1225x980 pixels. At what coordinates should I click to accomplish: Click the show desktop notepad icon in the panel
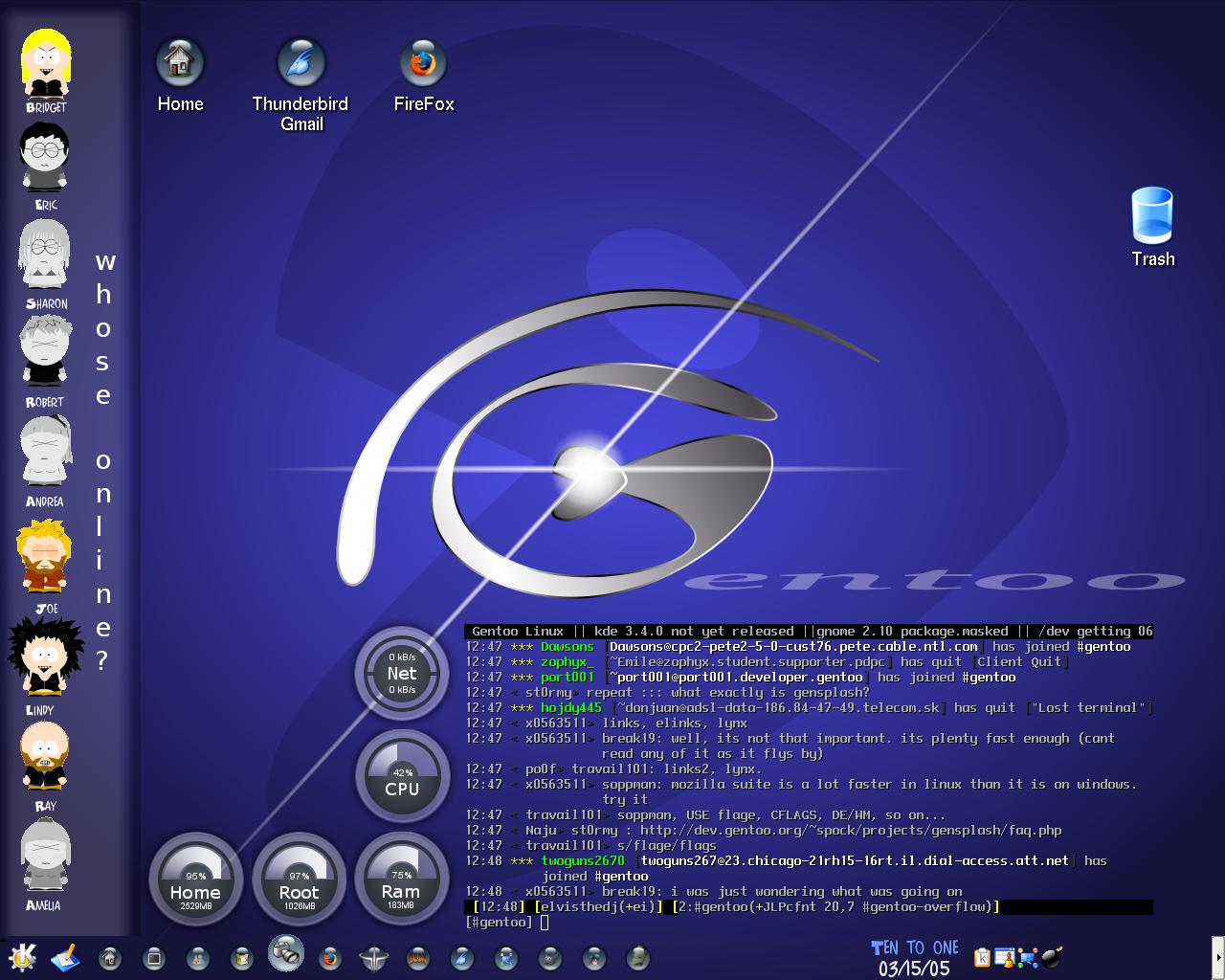pos(64,957)
